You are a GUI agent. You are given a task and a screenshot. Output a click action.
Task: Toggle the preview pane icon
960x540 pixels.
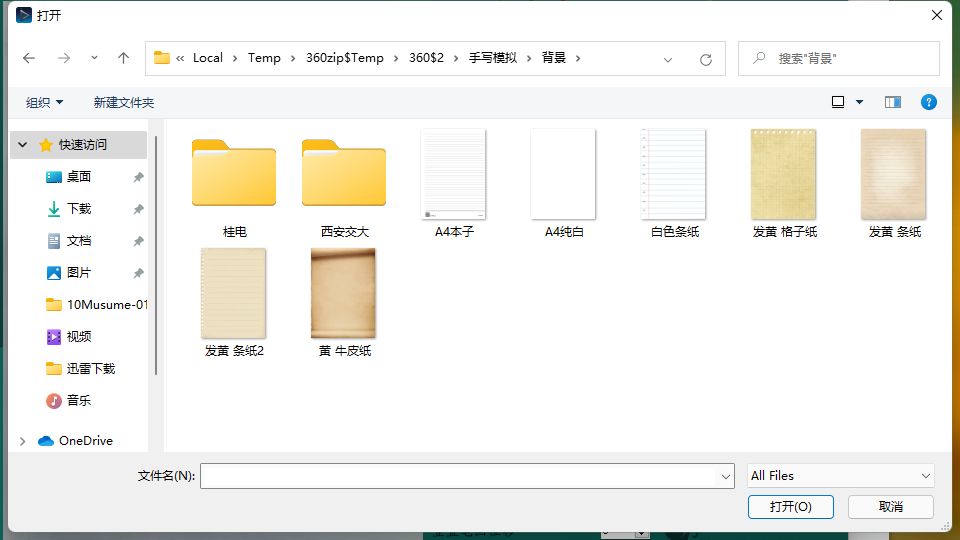point(893,102)
